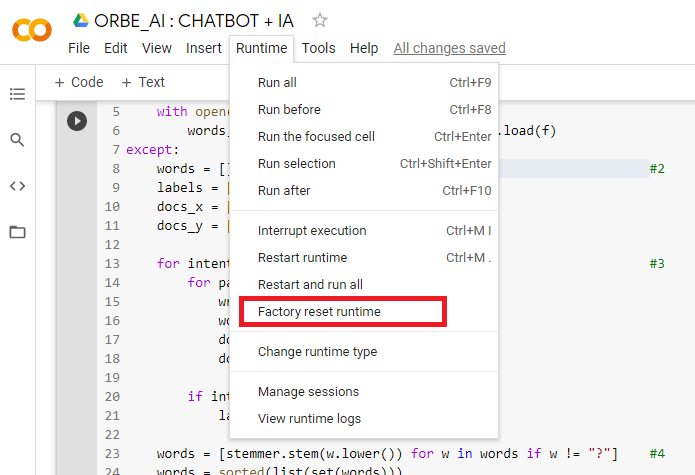This screenshot has width=695, height=475.
Task: Select Run the focused cell
Action: click(364, 136)
